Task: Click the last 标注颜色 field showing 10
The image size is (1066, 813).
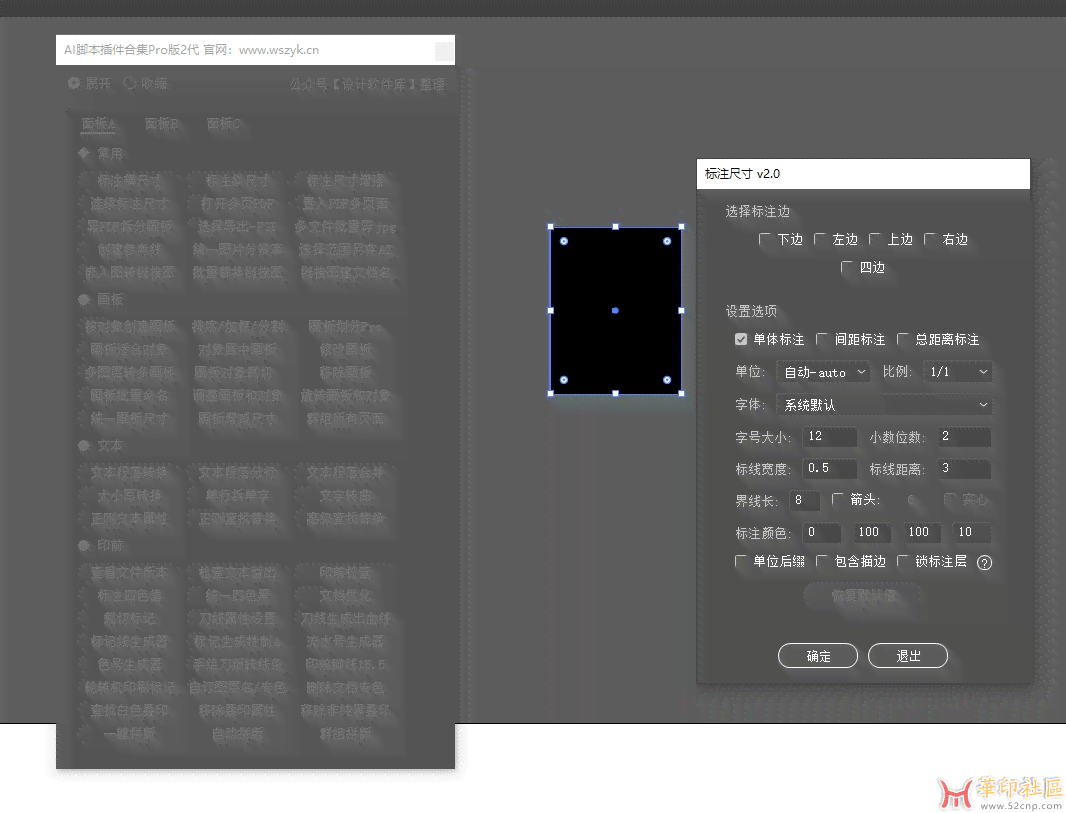Action: click(x=972, y=532)
